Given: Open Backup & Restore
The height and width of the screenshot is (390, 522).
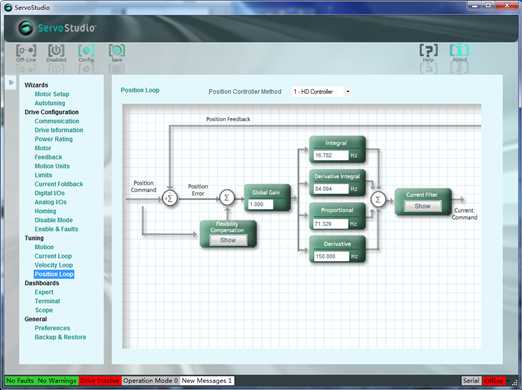Looking at the screenshot, I should pos(60,337).
